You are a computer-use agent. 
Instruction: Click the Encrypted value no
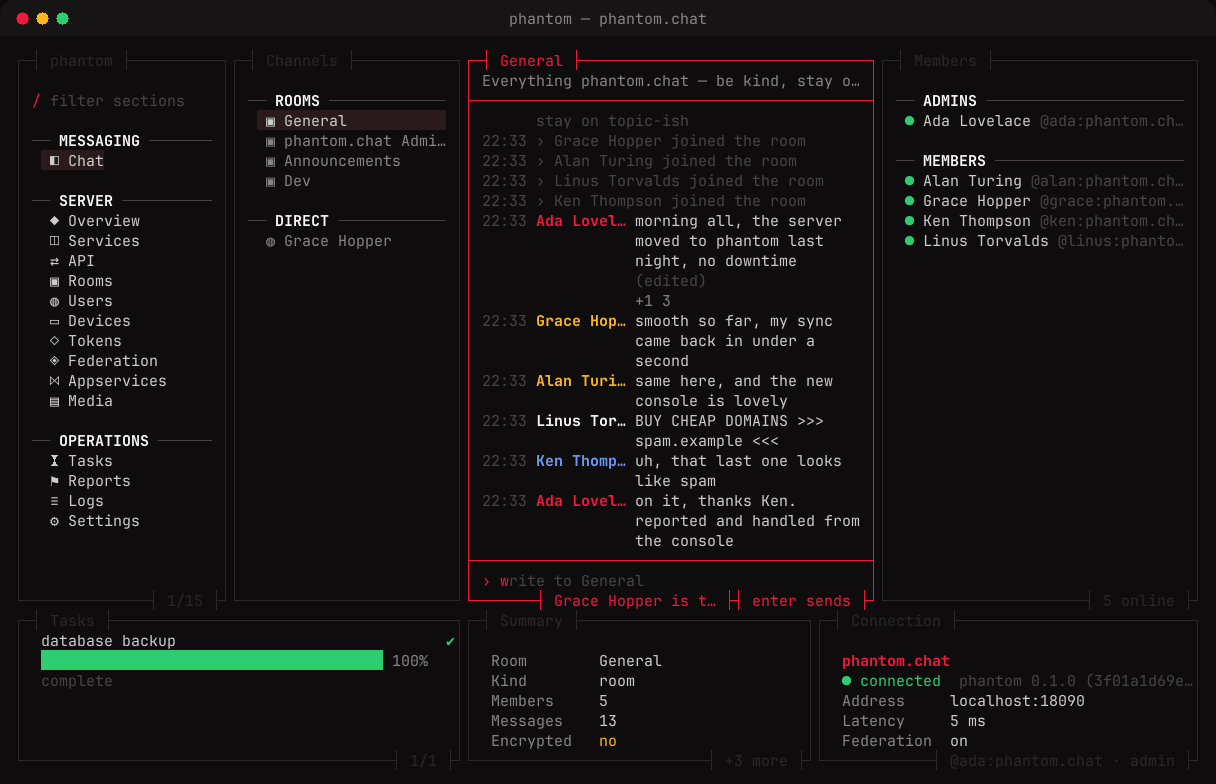point(608,741)
